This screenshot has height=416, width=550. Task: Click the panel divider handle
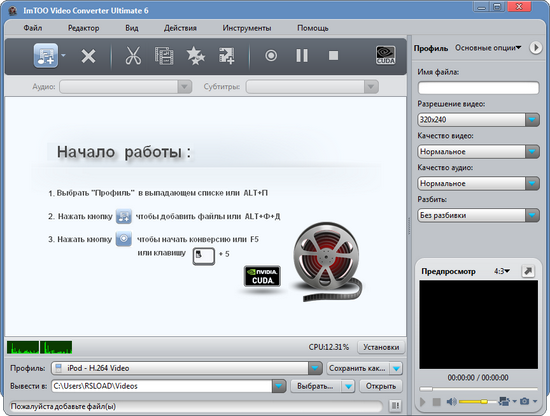(409, 226)
